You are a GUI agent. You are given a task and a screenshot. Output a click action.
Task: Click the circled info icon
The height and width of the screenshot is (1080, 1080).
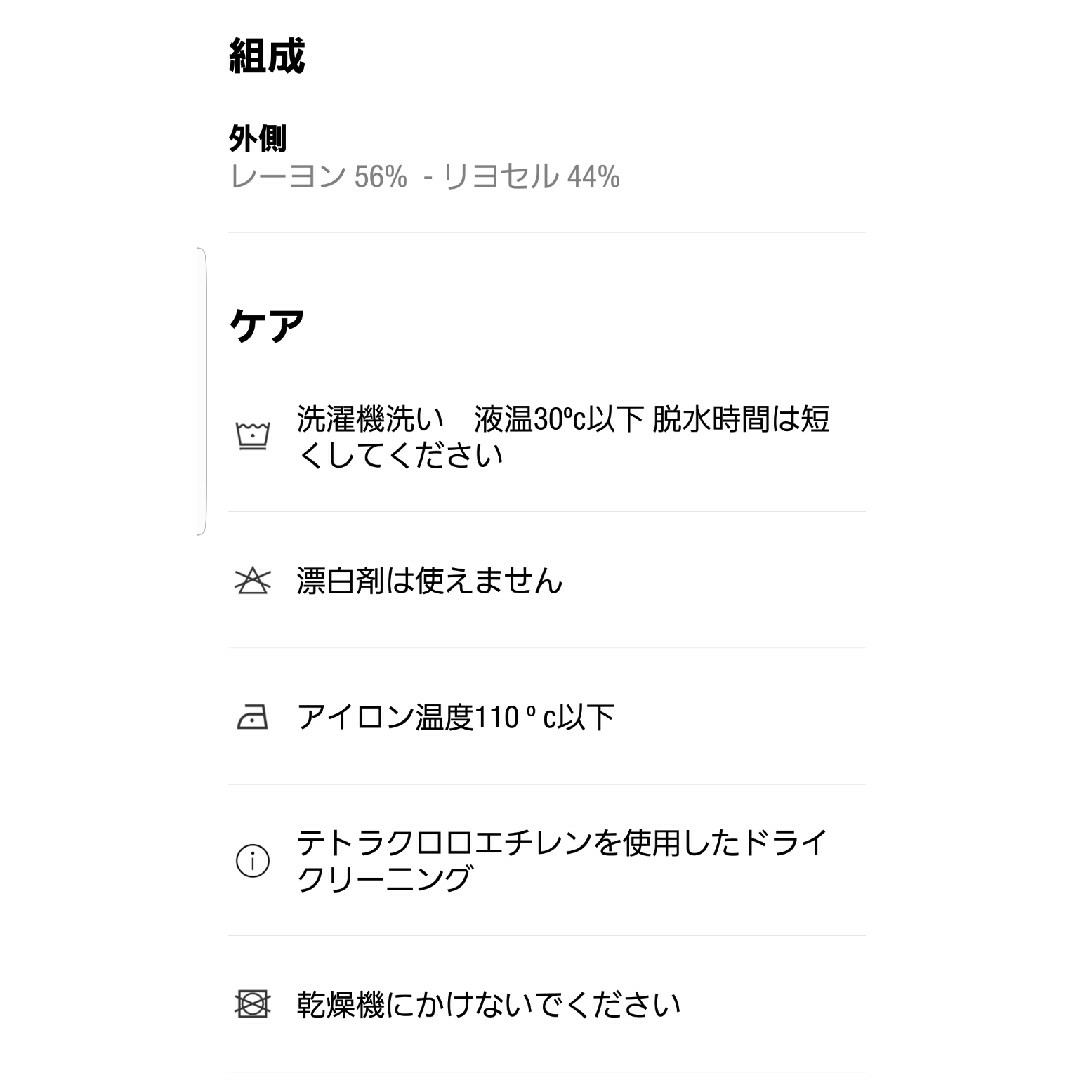tap(253, 861)
